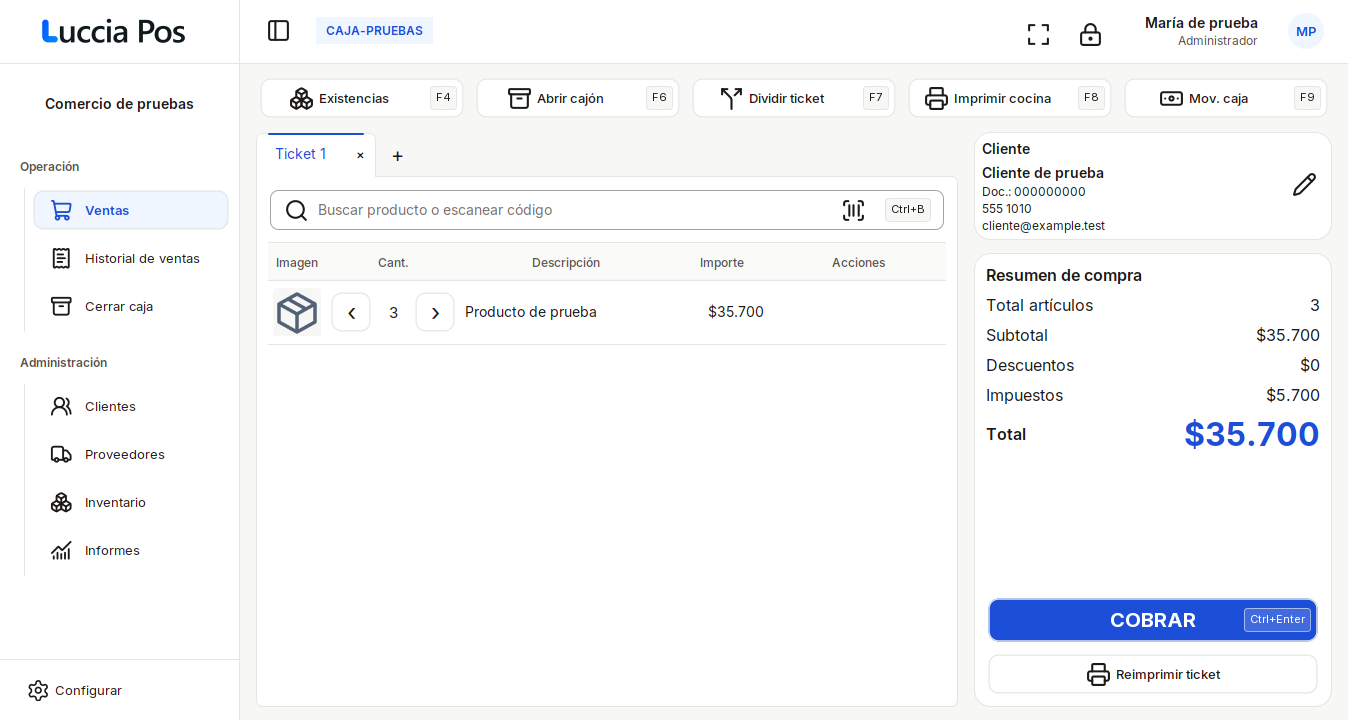Image resolution: width=1348 pixels, height=720 pixels.
Task: Select the 'Producto de prueba' description text
Action: pyautogui.click(x=531, y=312)
